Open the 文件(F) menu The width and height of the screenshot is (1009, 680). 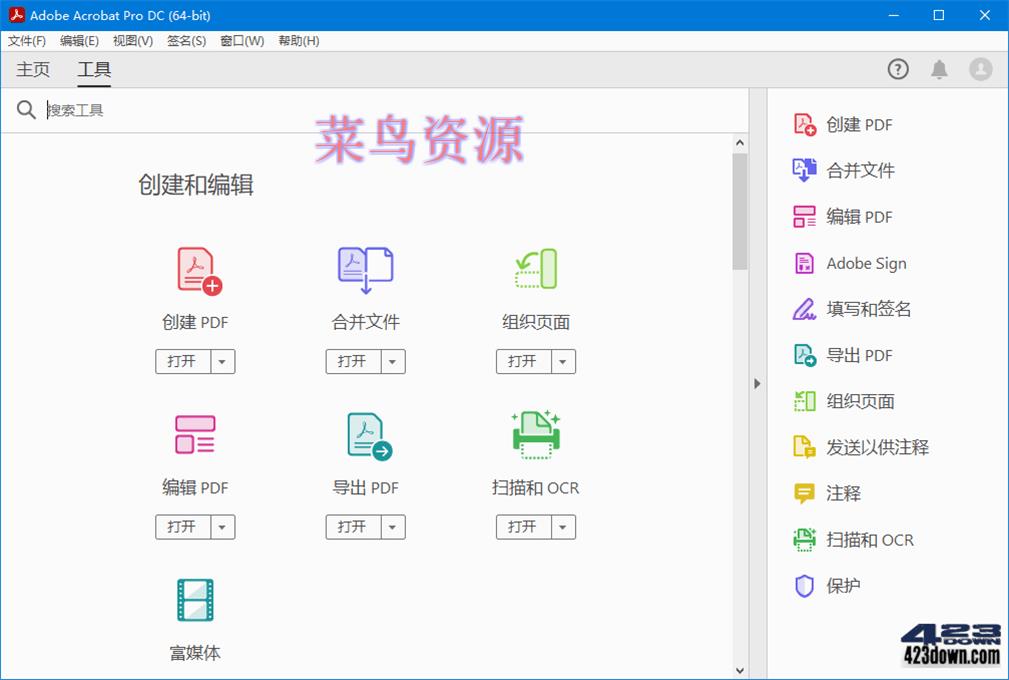pos(26,41)
